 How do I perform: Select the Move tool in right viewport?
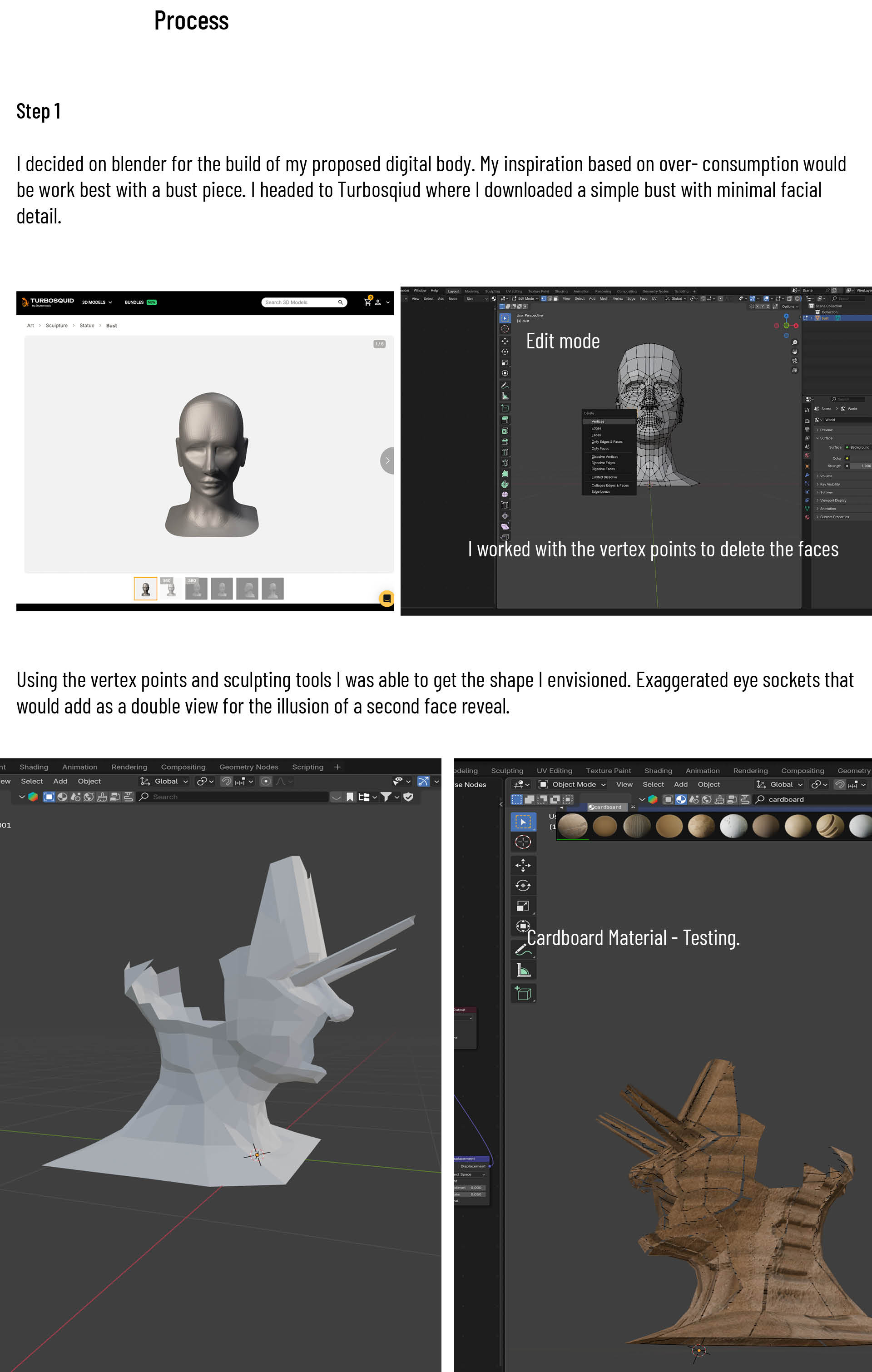coord(523,865)
